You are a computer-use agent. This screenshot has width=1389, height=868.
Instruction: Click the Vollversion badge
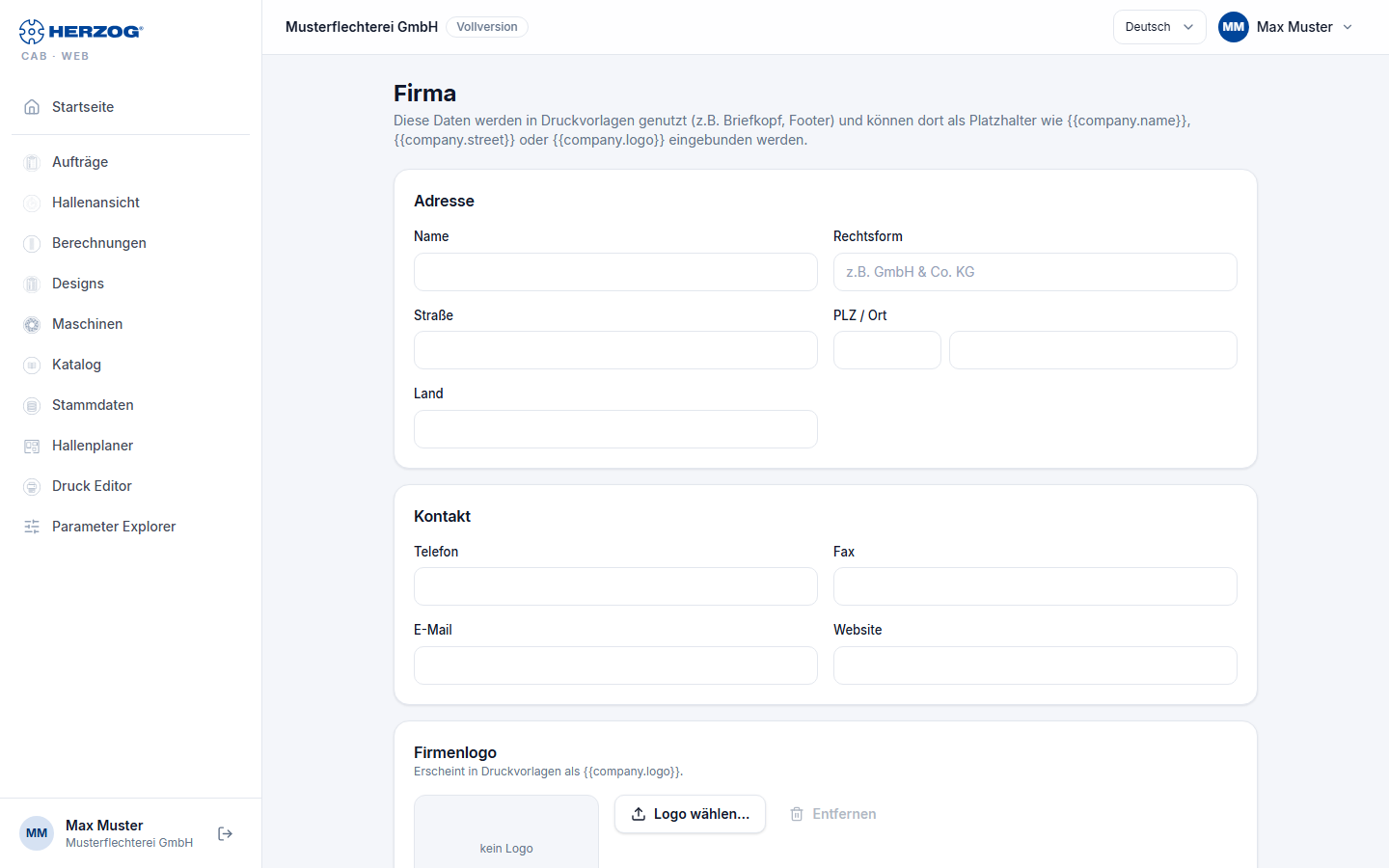(x=487, y=27)
